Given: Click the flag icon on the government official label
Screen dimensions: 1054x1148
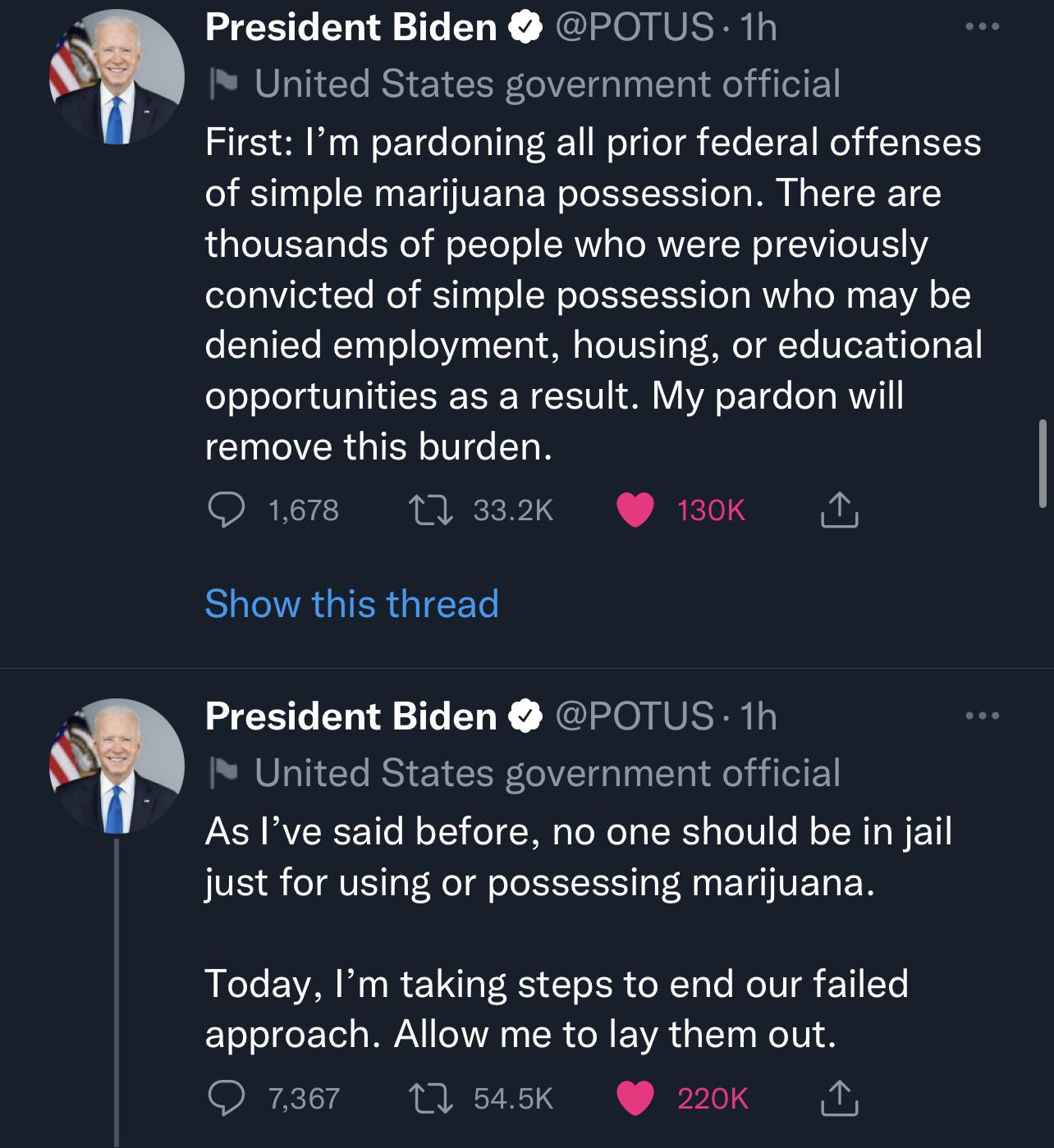Looking at the screenshot, I should (x=222, y=82).
